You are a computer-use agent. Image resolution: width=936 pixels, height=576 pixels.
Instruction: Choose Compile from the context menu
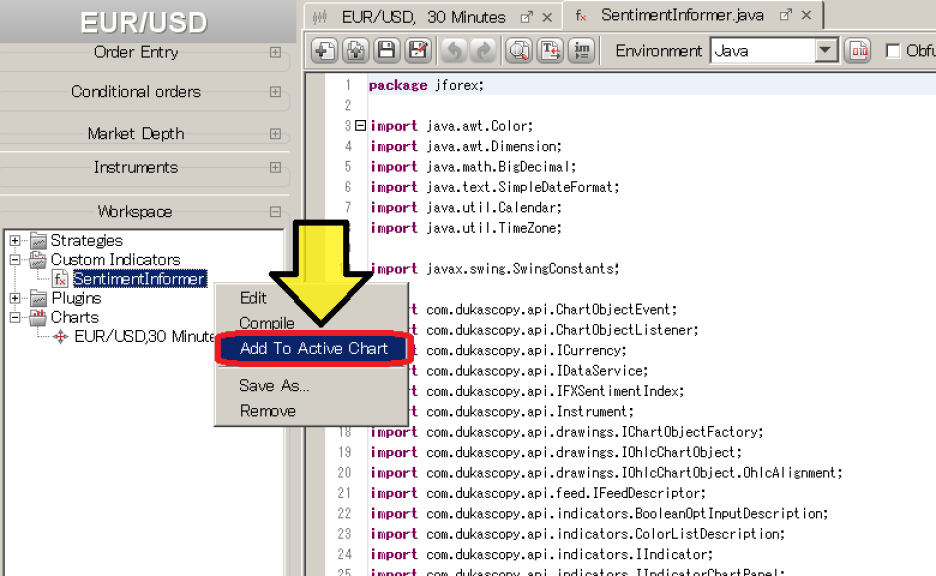click(267, 323)
